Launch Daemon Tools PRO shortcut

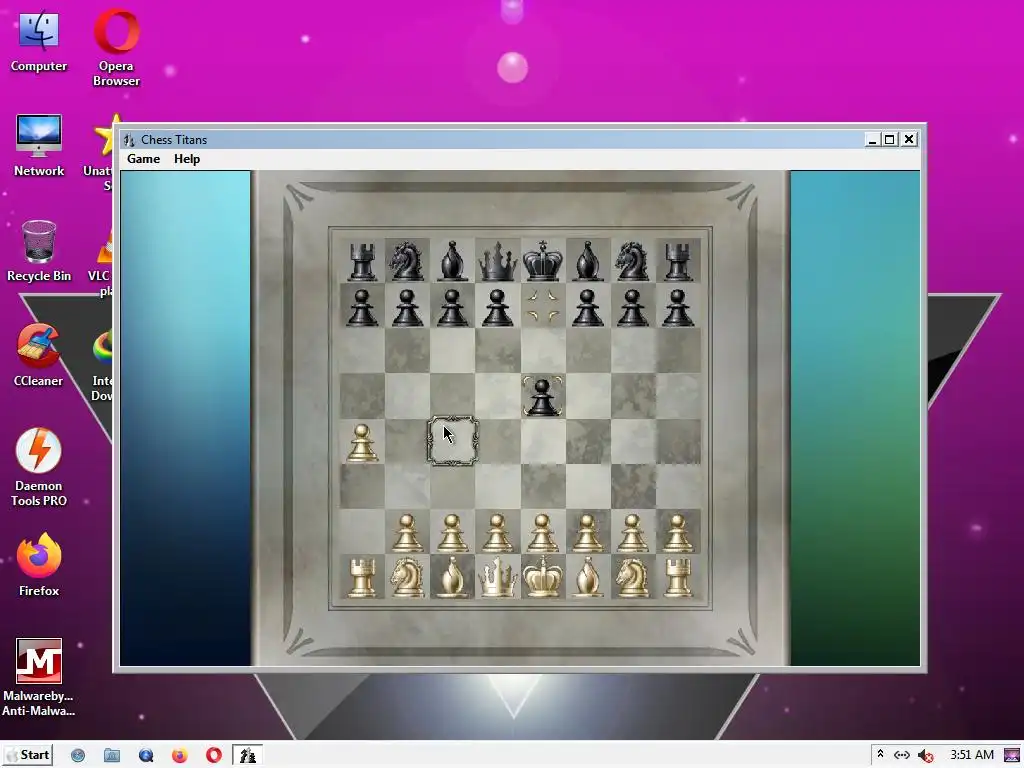(39, 468)
